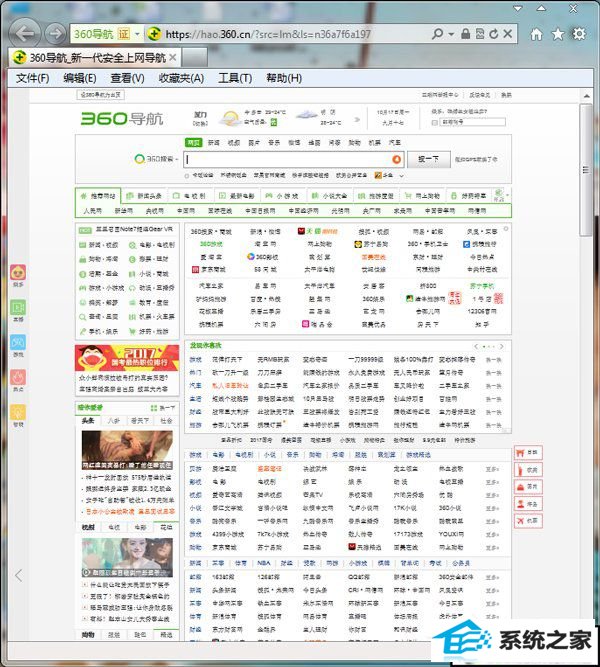
Task: Click the 证 certificate badge
Action: click(124, 34)
